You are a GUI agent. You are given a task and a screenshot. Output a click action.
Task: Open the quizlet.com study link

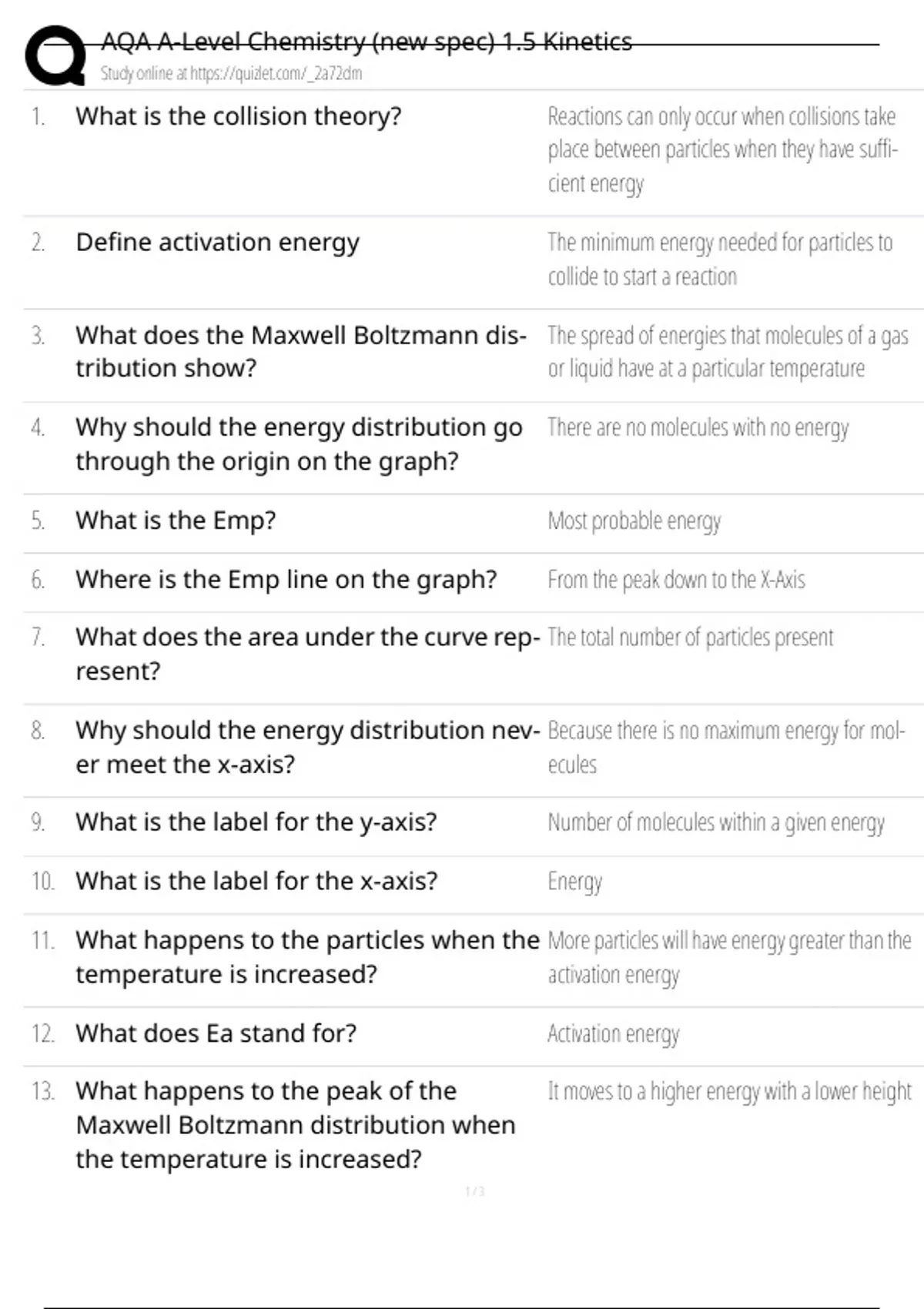click(231, 74)
